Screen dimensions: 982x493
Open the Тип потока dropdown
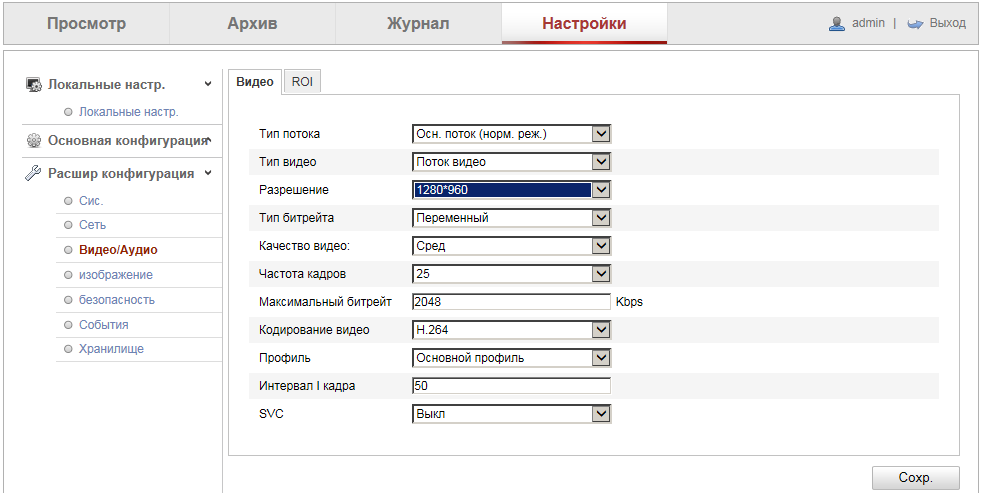[x=512, y=133]
